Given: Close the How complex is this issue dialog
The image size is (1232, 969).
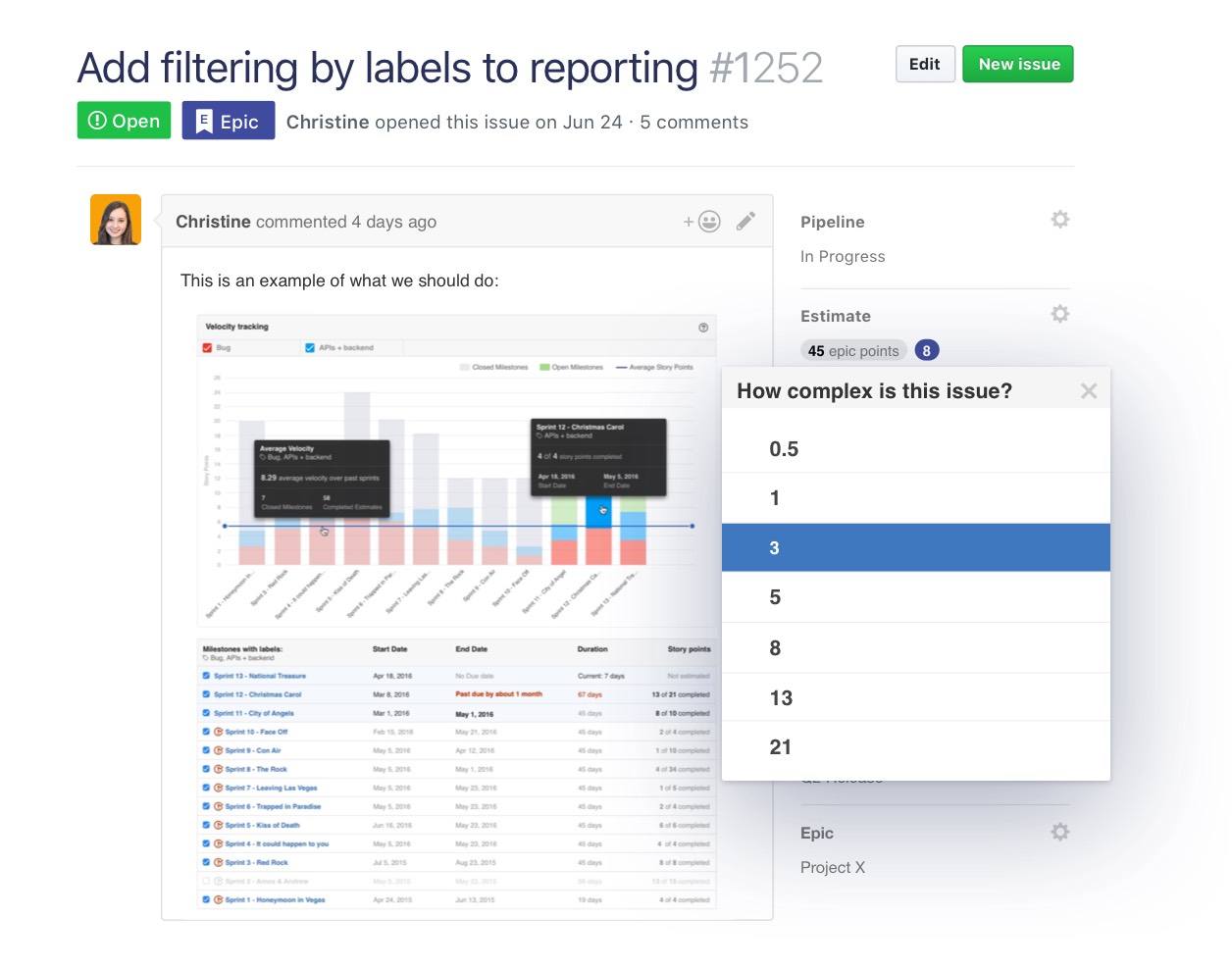Looking at the screenshot, I should (1089, 389).
